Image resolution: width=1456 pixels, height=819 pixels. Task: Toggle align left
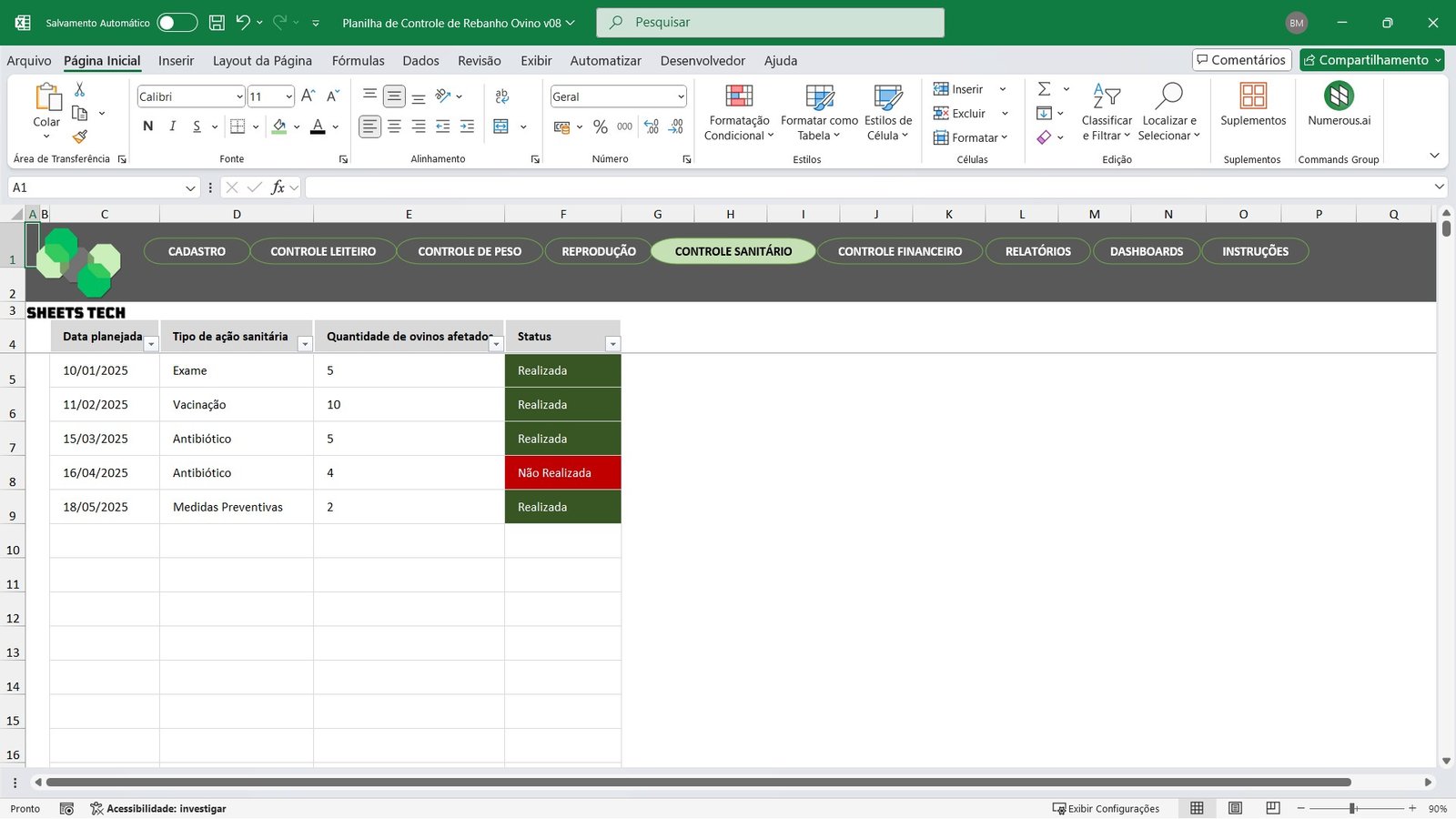(x=369, y=126)
